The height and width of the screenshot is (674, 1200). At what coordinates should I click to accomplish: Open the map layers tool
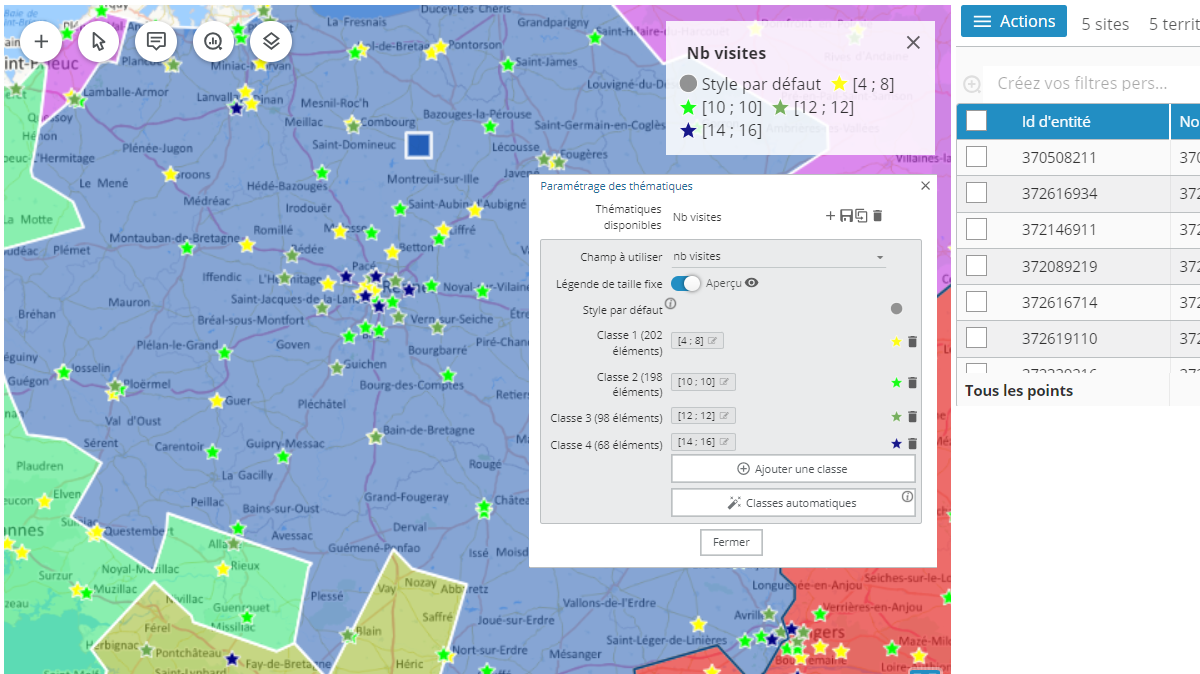coord(271,41)
